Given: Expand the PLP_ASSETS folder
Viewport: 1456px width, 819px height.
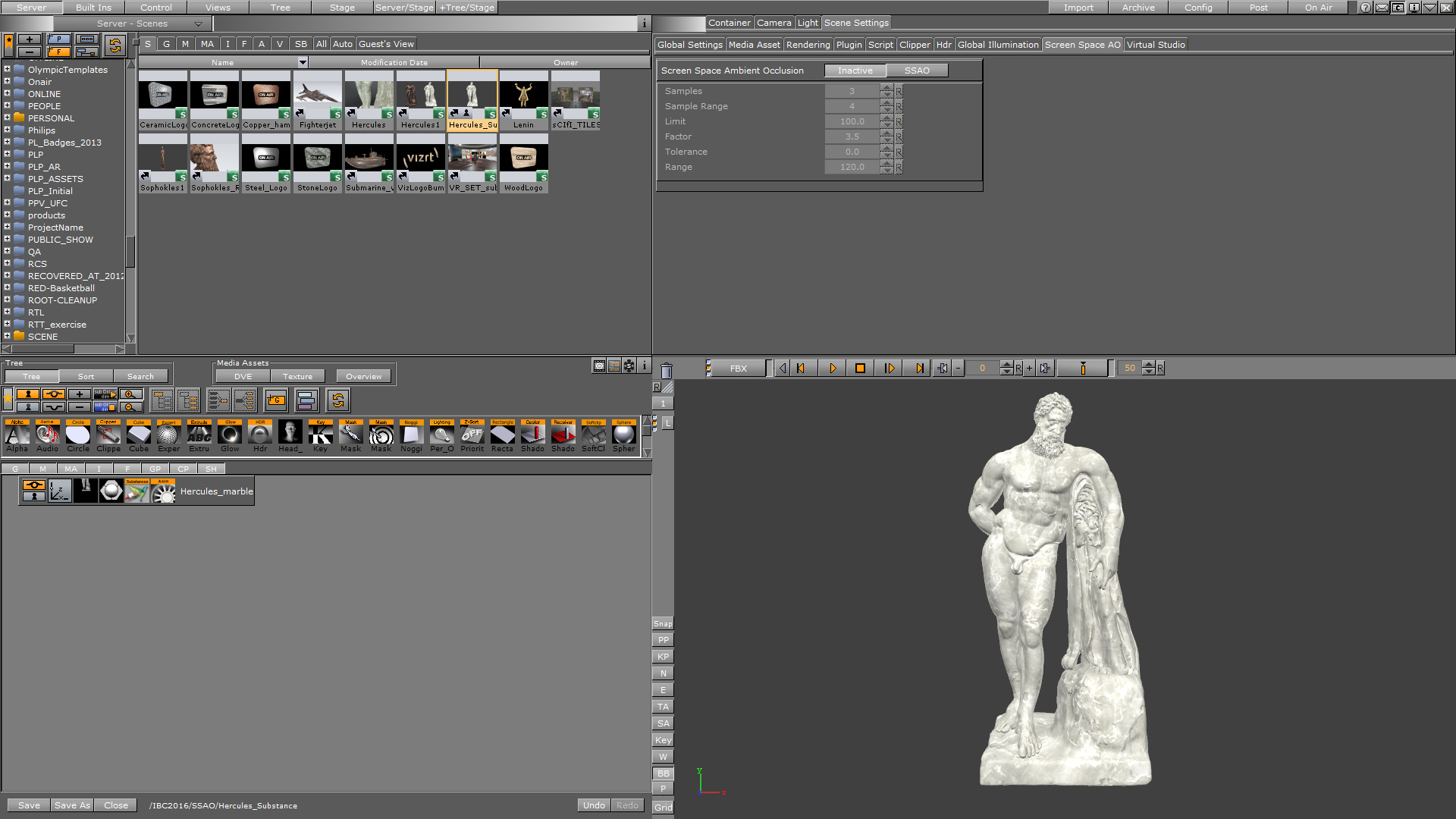Looking at the screenshot, I should 7,178.
